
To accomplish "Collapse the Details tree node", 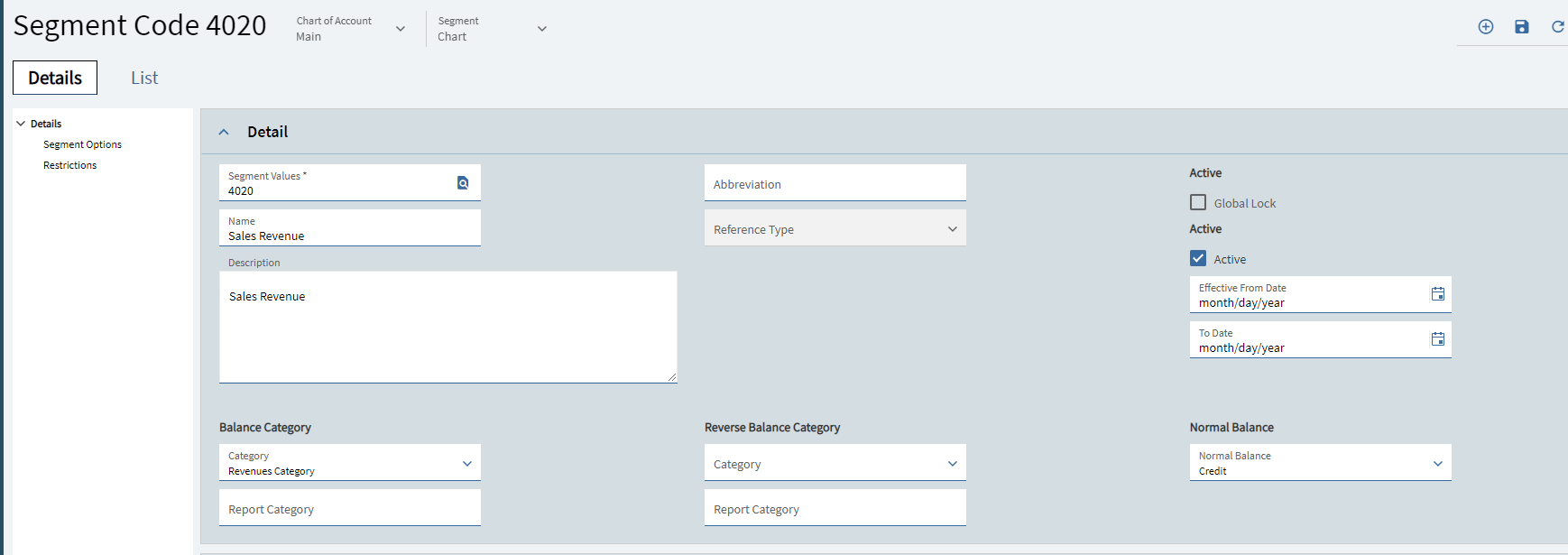I will click(x=21, y=124).
